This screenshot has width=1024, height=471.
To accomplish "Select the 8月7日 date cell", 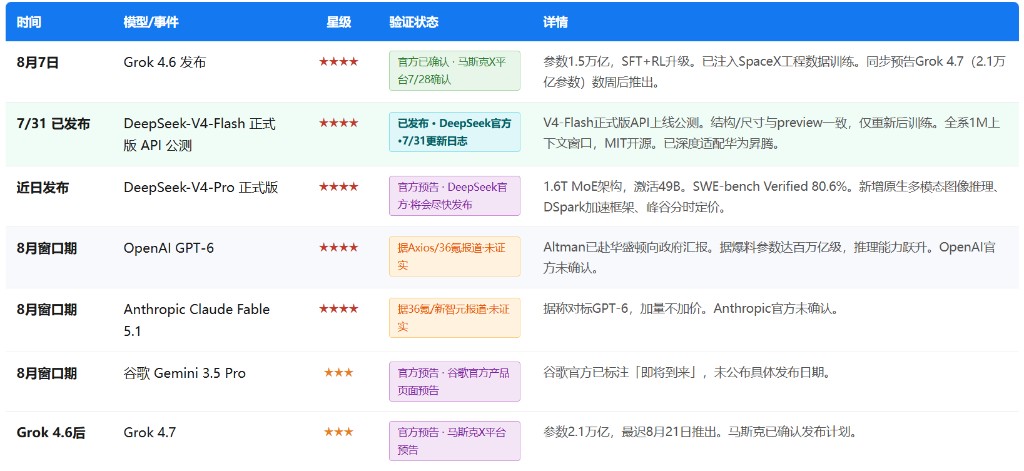I will click(x=38, y=63).
